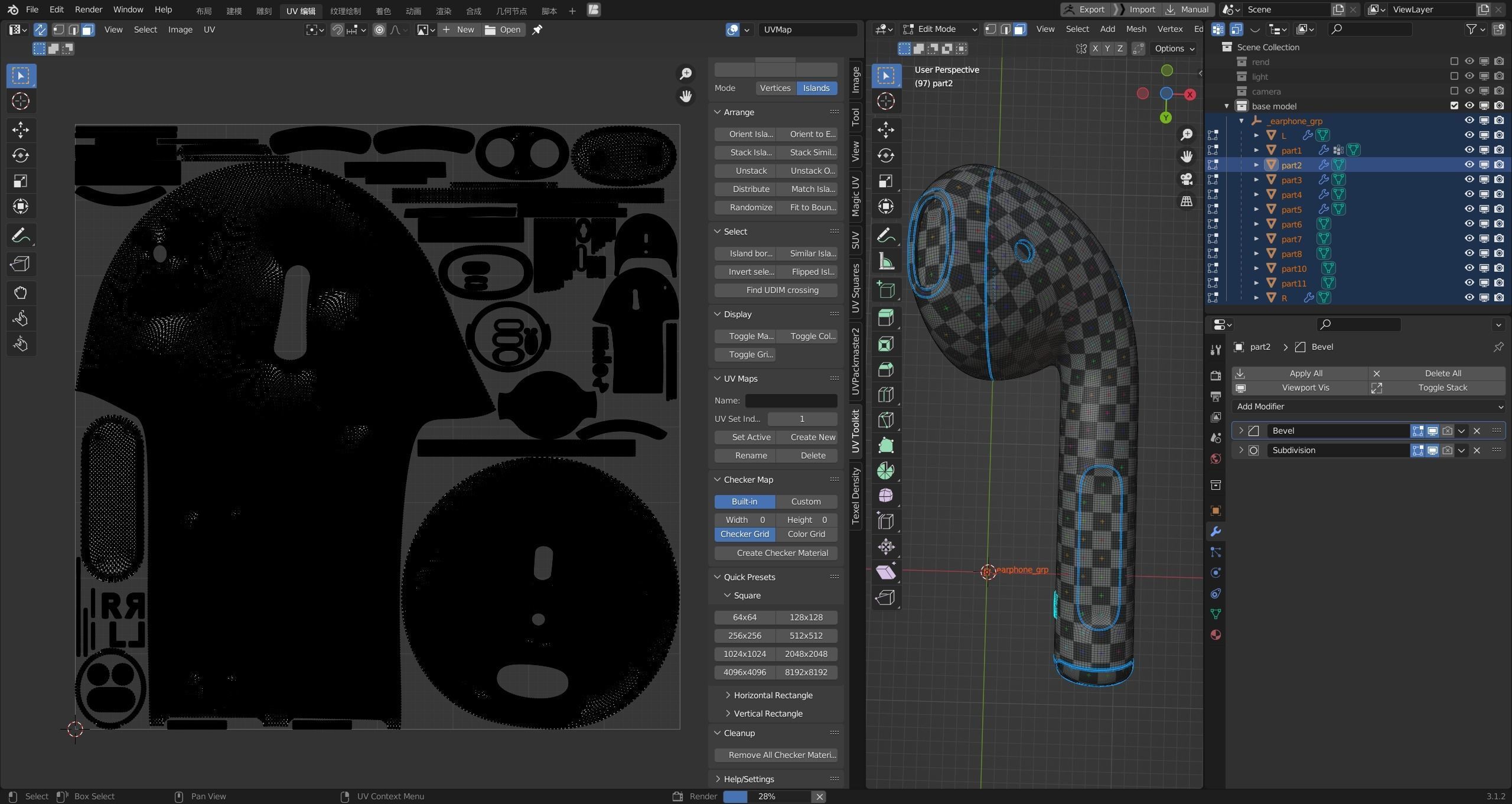This screenshot has width=1512, height=804.
Task: Switch UV Toolkit mode to Vertices
Action: coord(775,88)
